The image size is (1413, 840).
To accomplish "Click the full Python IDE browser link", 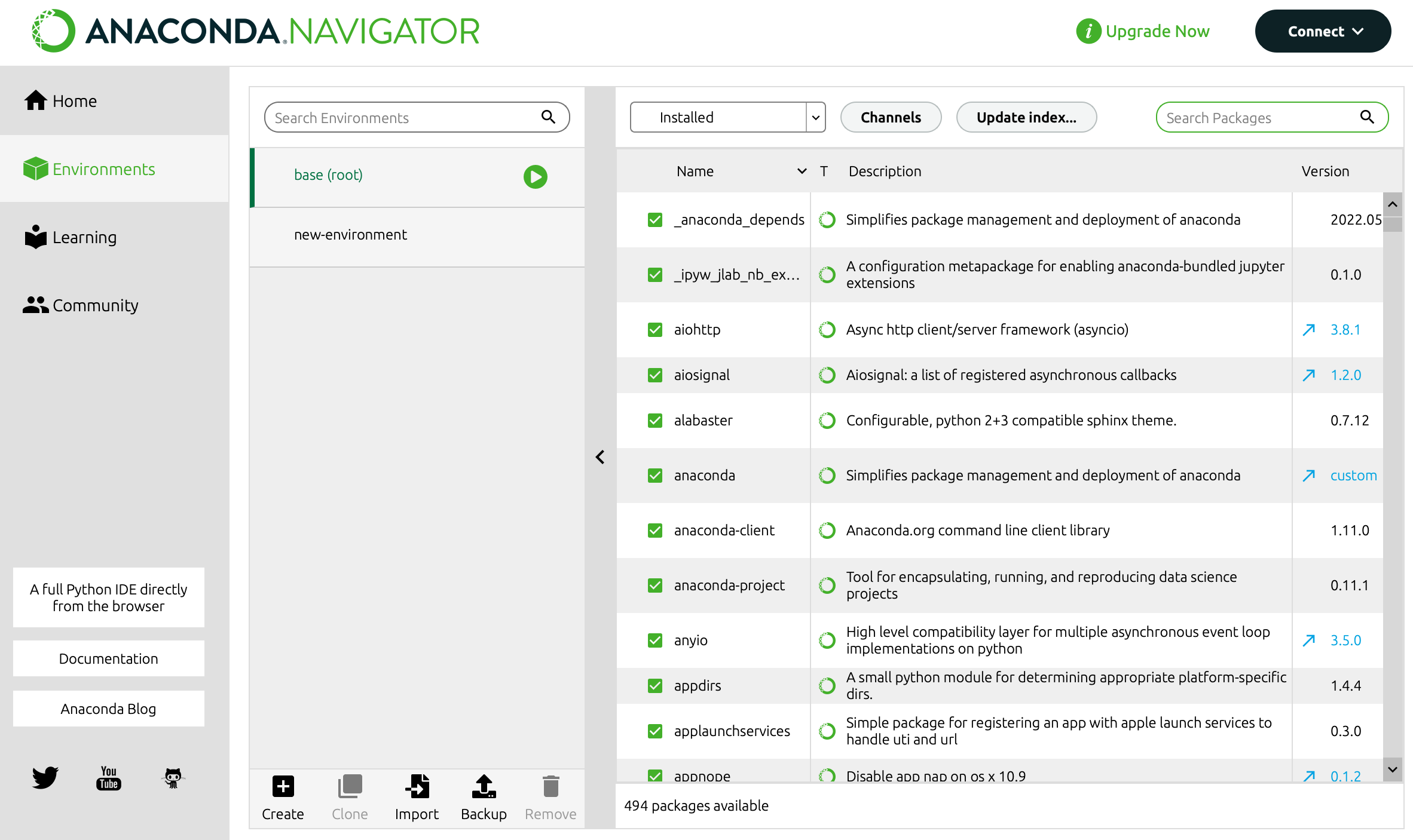I will tap(109, 597).
